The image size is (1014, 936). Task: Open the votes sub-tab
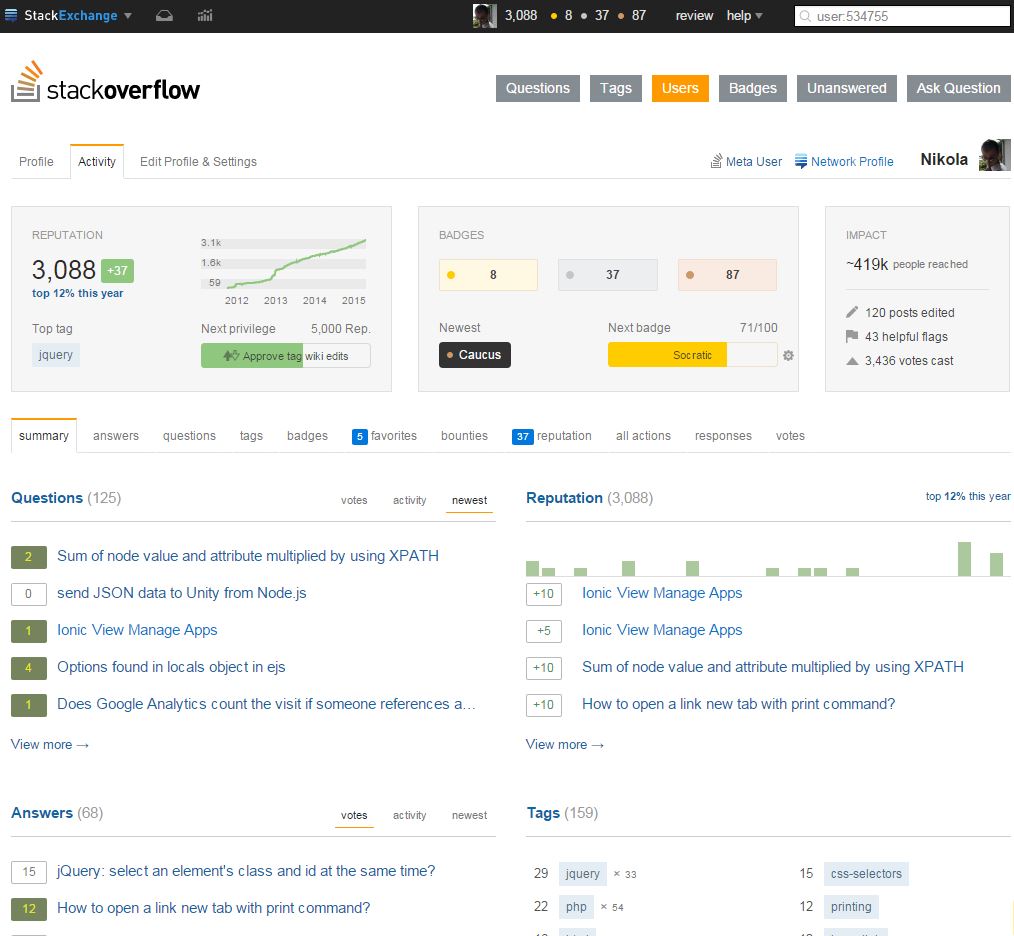pyautogui.click(x=790, y=436)
